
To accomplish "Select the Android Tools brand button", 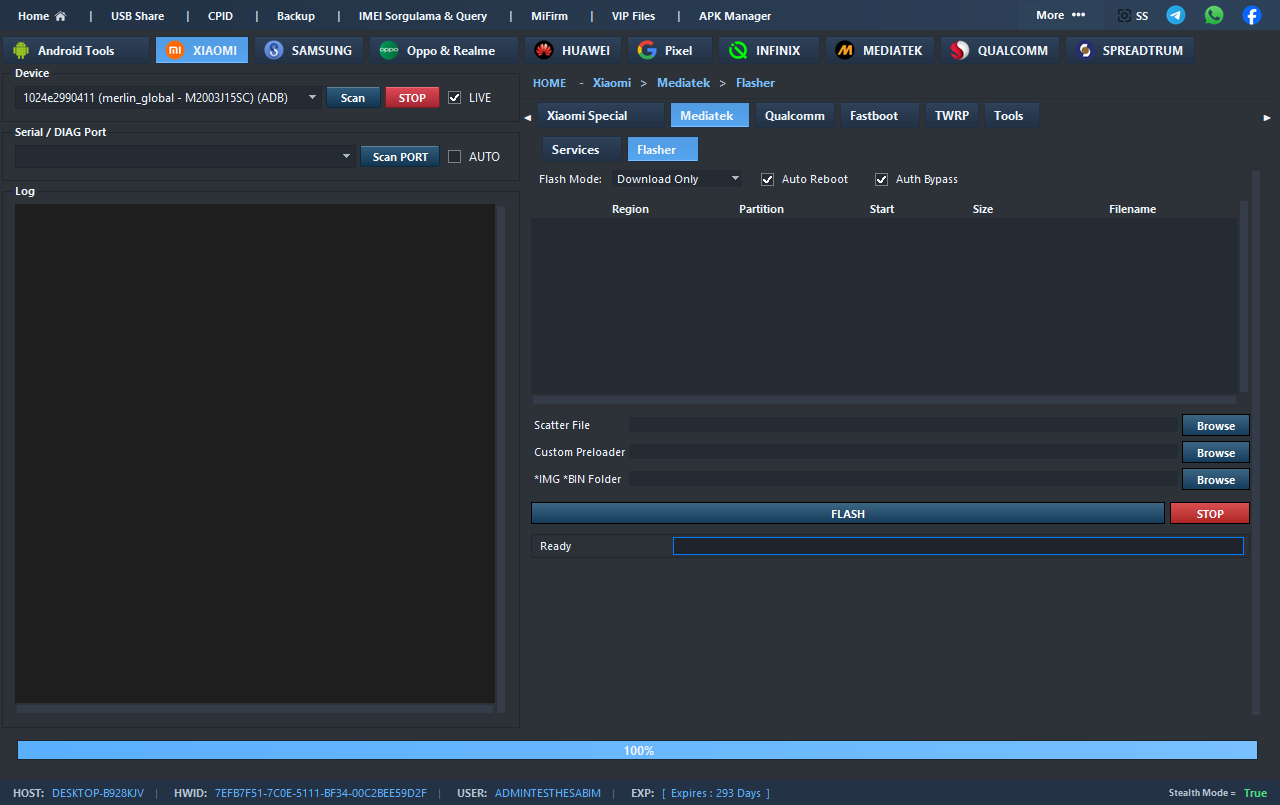I will point(76,50).
